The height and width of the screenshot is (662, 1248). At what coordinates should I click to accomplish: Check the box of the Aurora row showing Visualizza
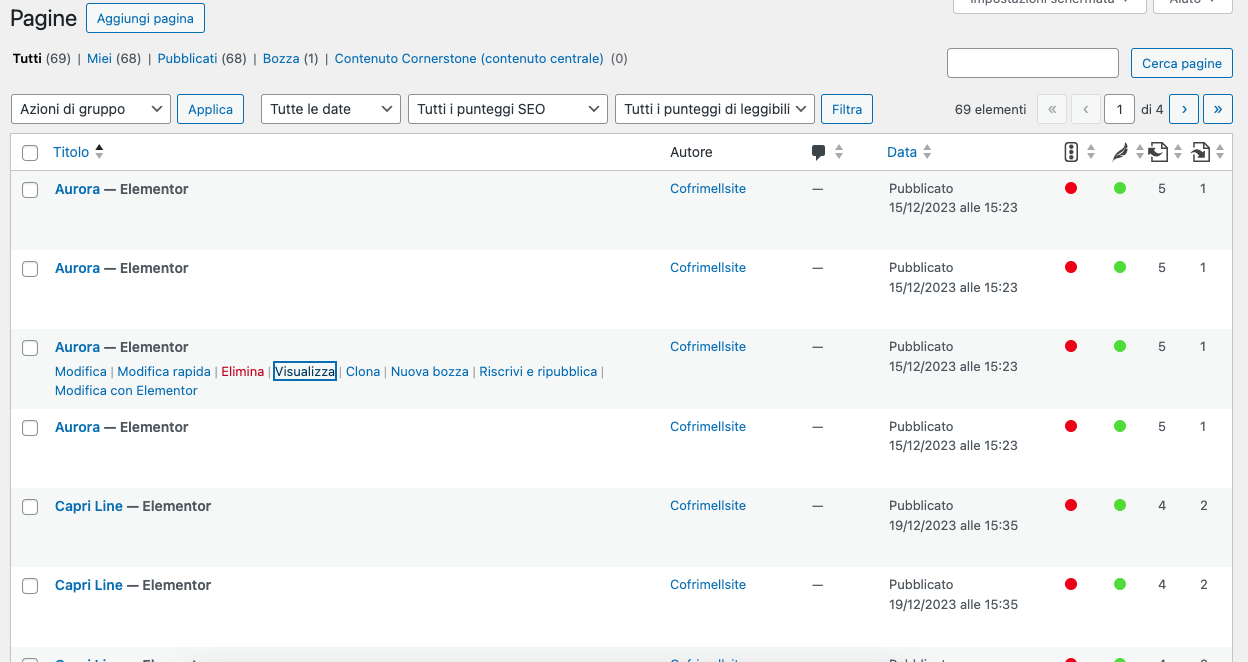(x=30, y=348)
